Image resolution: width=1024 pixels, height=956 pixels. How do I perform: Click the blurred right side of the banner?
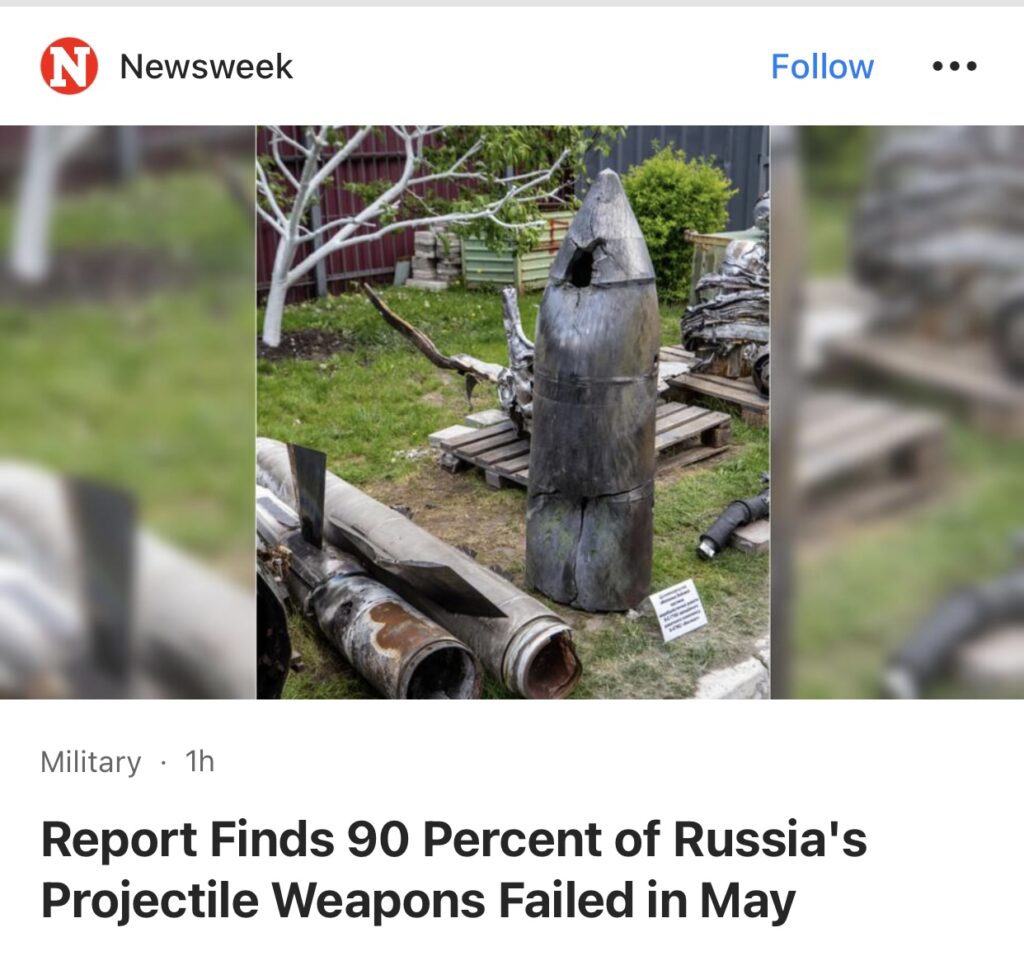tap(897, 412)
